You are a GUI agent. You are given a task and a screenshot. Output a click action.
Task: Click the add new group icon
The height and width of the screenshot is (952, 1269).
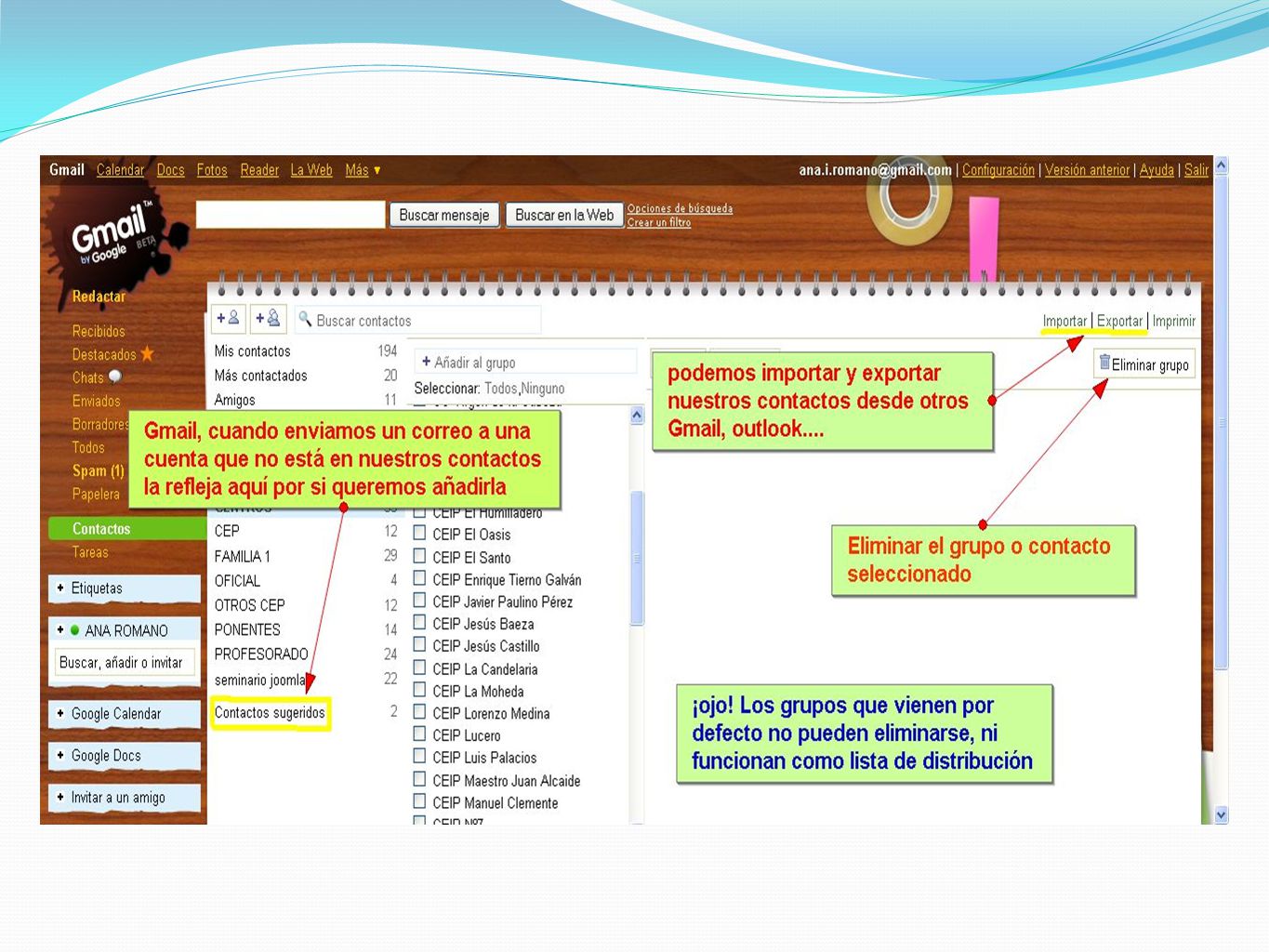click(268, 319)
